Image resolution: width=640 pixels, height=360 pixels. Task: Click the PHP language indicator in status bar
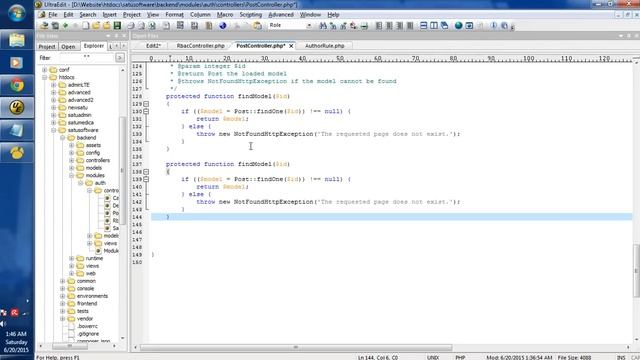click(x=460, y=358)
